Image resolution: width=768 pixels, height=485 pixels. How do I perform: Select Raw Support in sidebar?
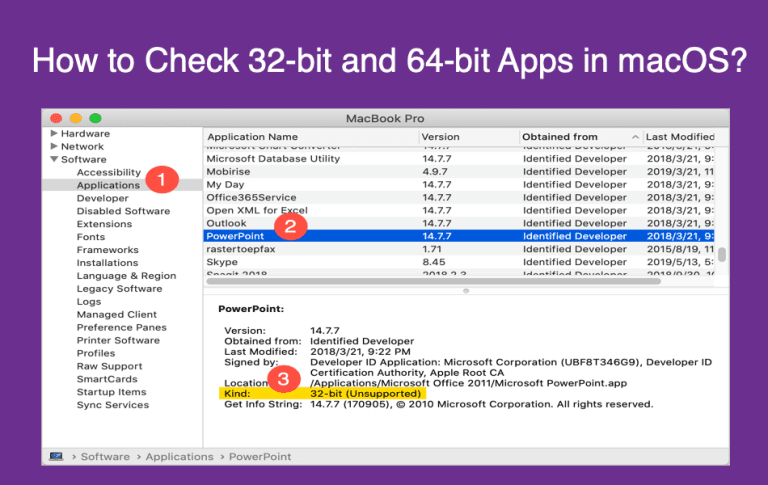click(109, 366)
